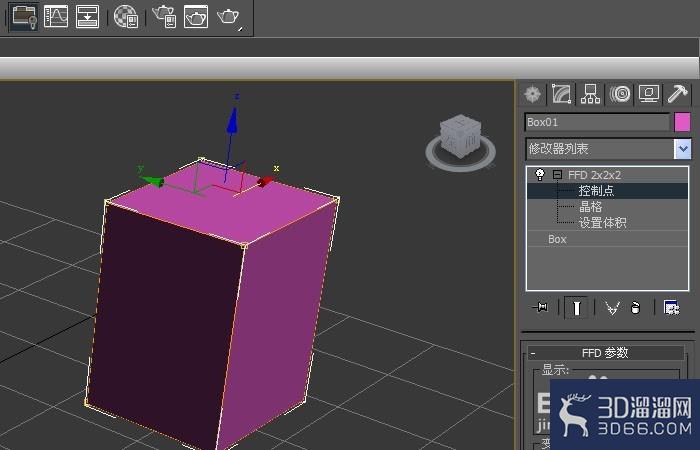The height and width of the screenshot is (450, 700).
Task: Click the Make Unique icon
Action: click(612, 308)
